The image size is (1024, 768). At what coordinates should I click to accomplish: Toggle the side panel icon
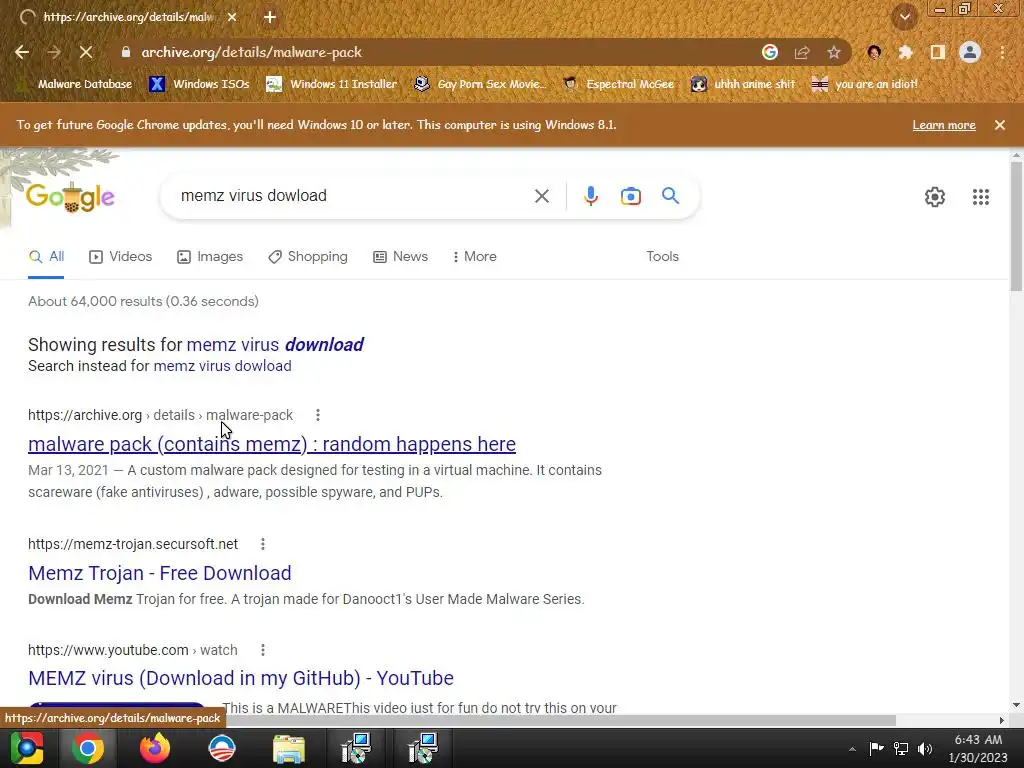click(x=938, y=52)
